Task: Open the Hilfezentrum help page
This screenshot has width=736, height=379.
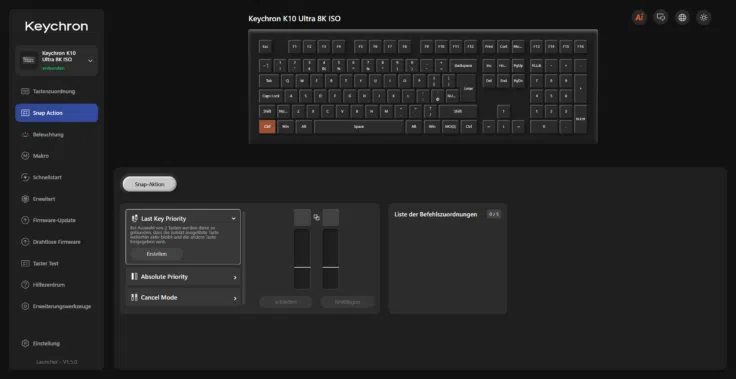Action: point(56,285)
